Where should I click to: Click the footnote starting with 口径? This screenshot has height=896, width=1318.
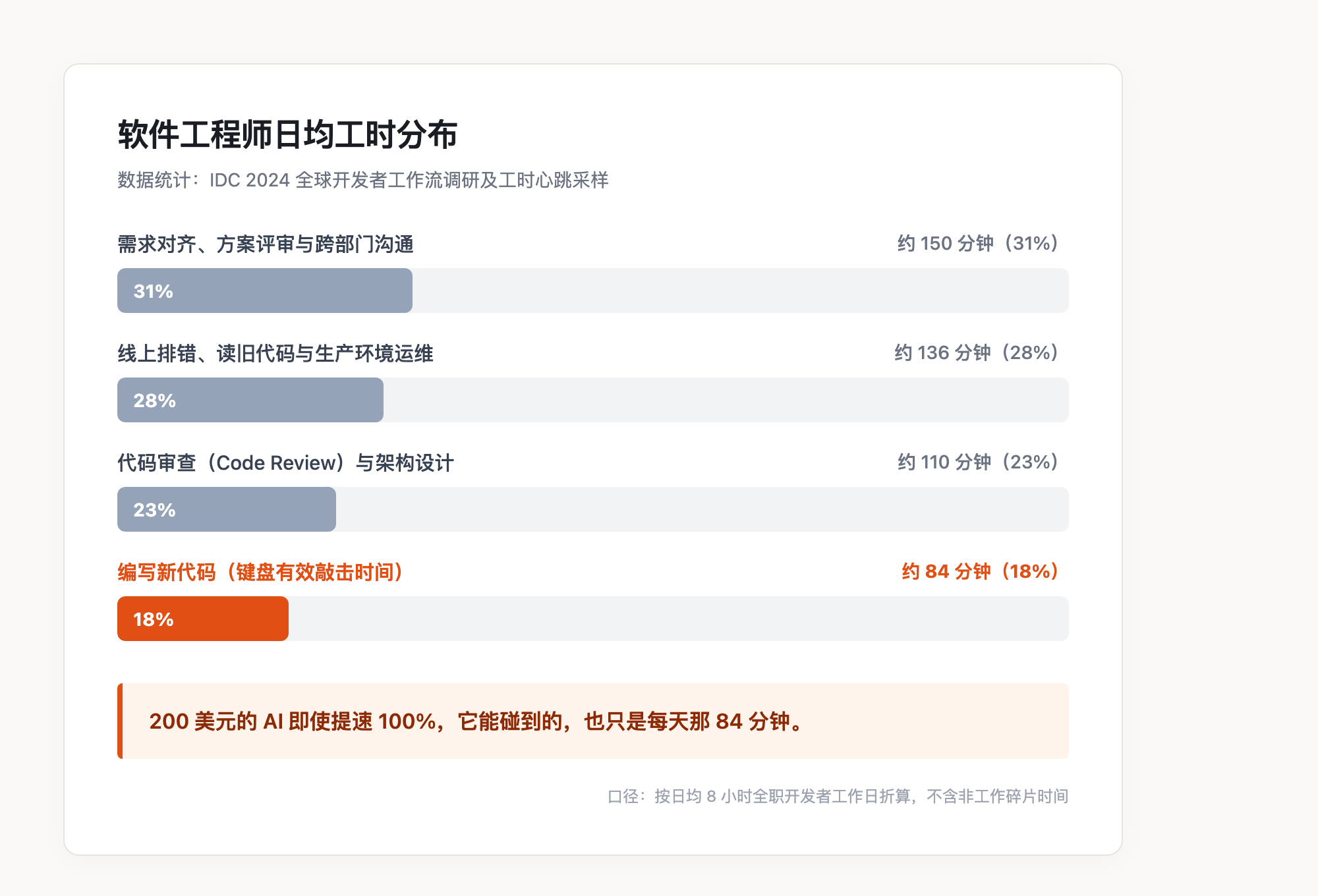838,797
